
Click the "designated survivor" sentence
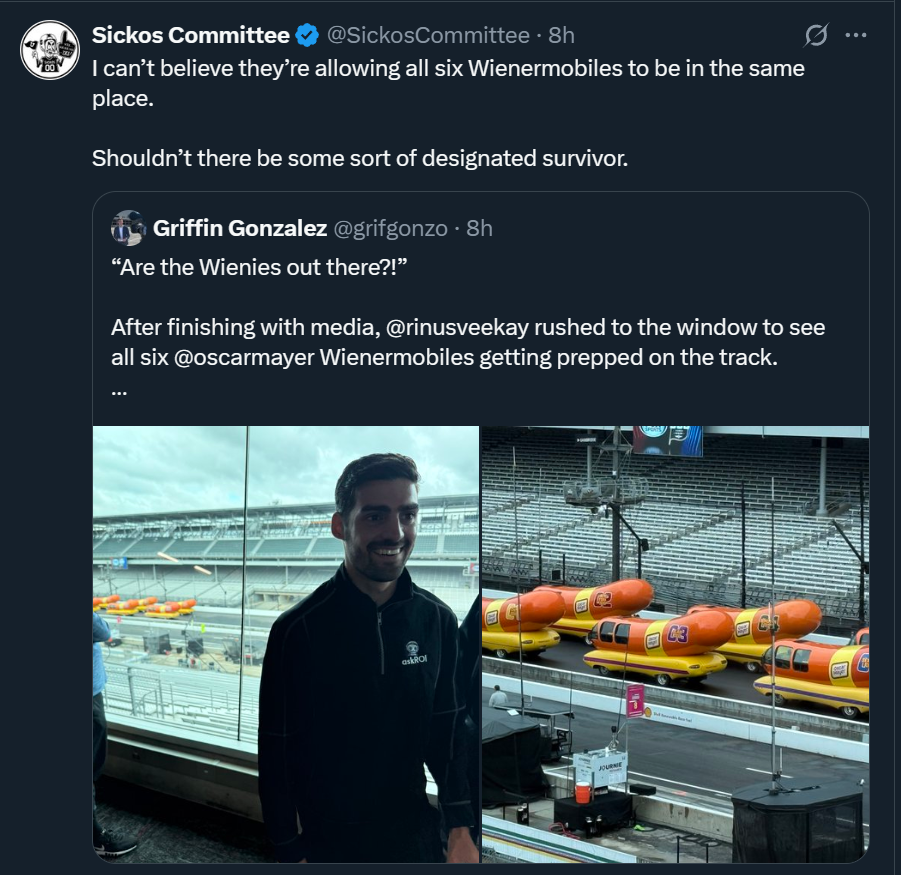(x=360, y=158)
